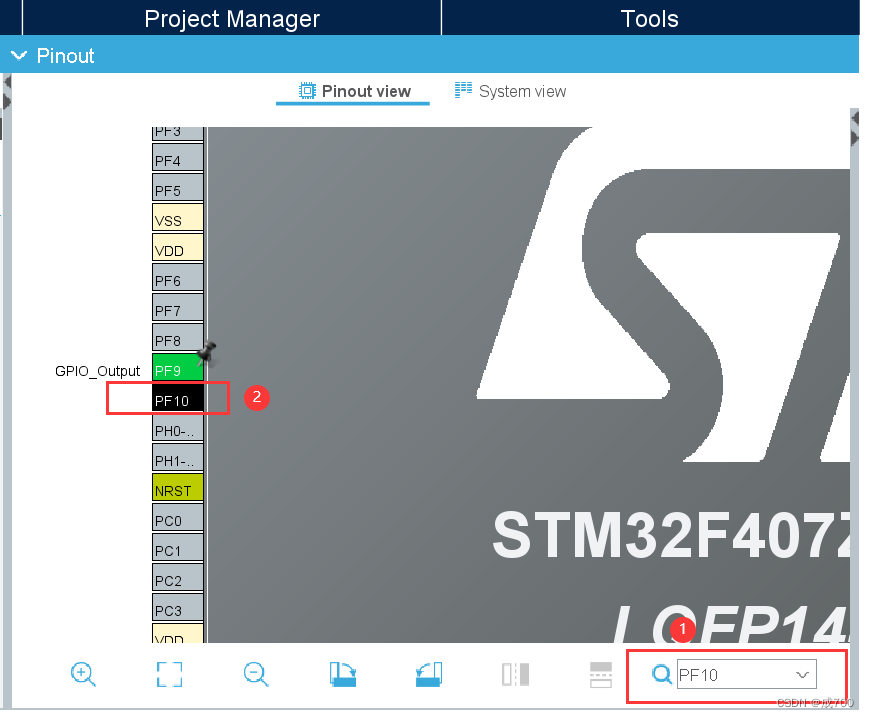
Task: Click the Pinout view chip icon
Action: (x=307, y=90)
